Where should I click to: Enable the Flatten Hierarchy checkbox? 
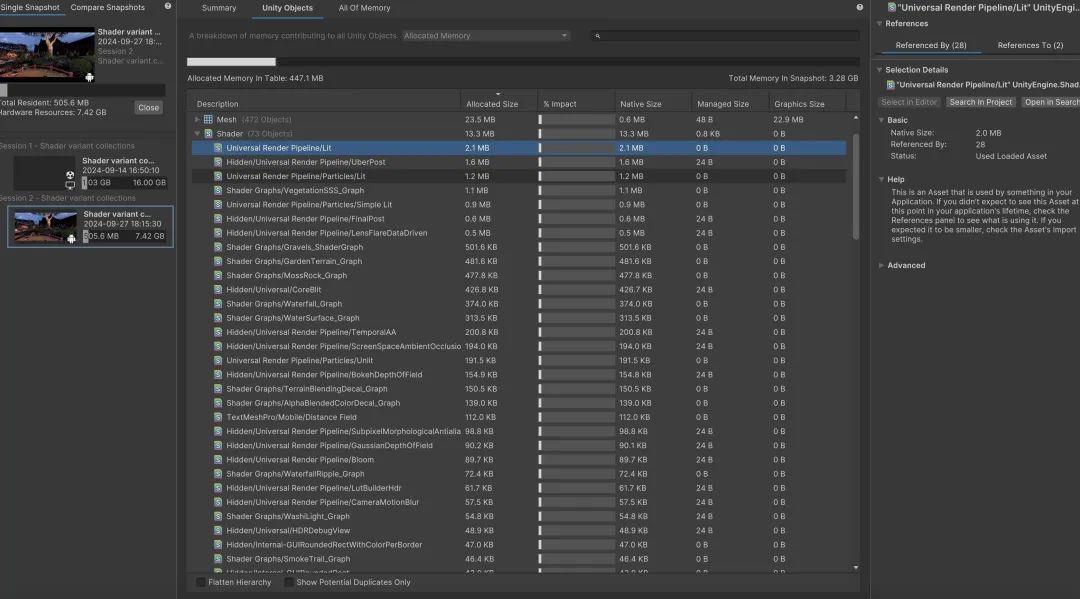[x=200, y=582]
